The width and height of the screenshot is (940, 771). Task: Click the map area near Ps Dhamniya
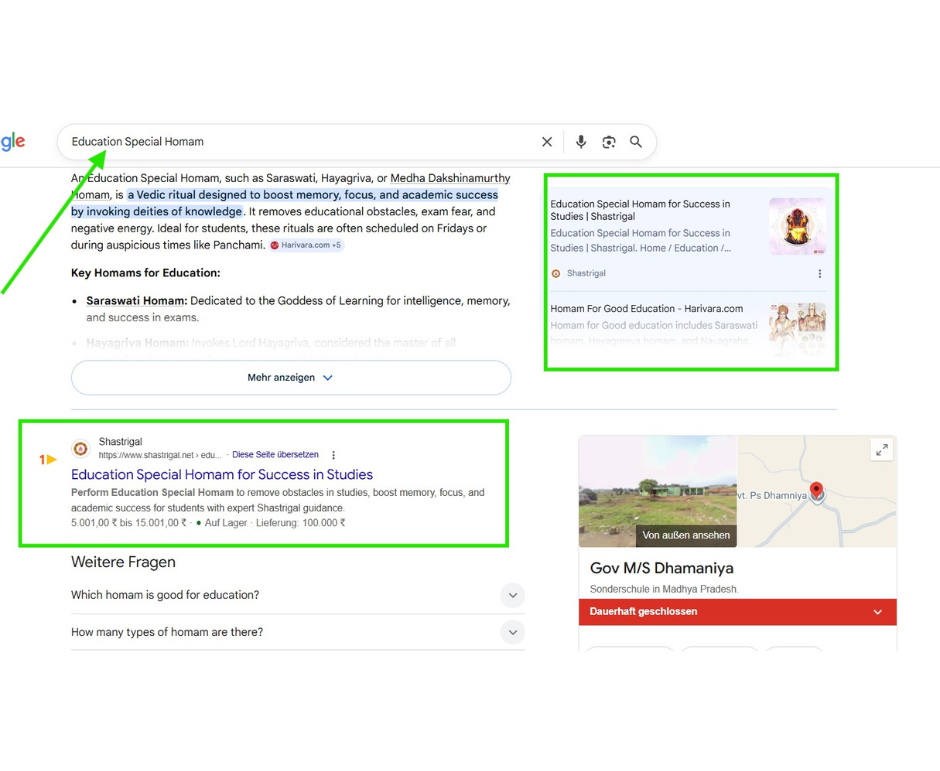point(817,492)
